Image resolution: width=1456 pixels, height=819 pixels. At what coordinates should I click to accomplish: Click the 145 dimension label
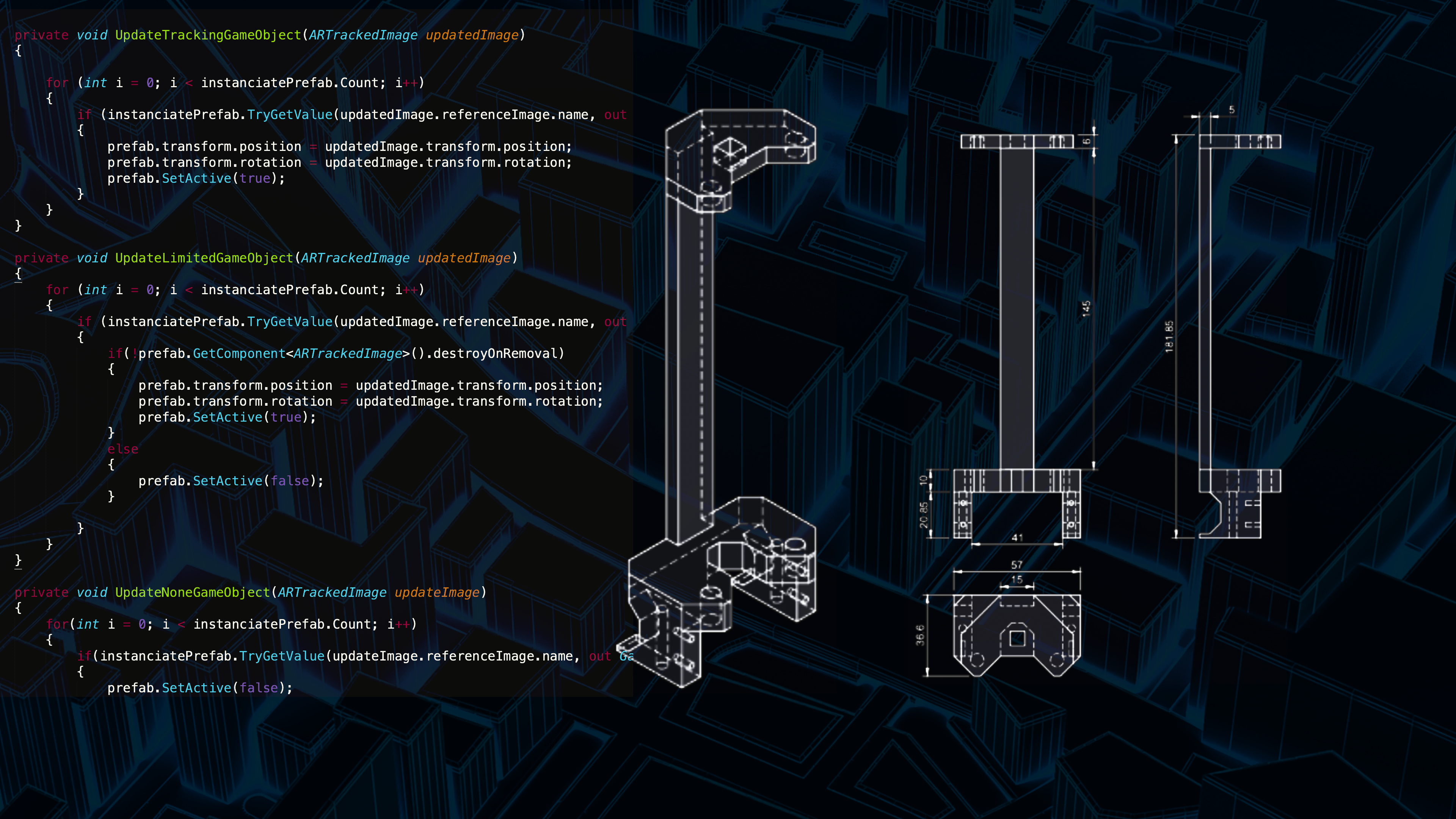pos(1086,309)
